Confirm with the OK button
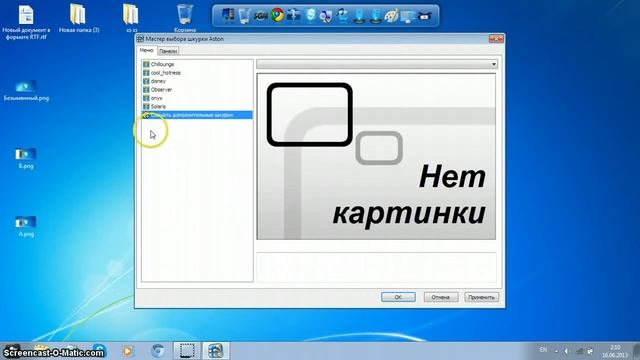 point(398,297)
